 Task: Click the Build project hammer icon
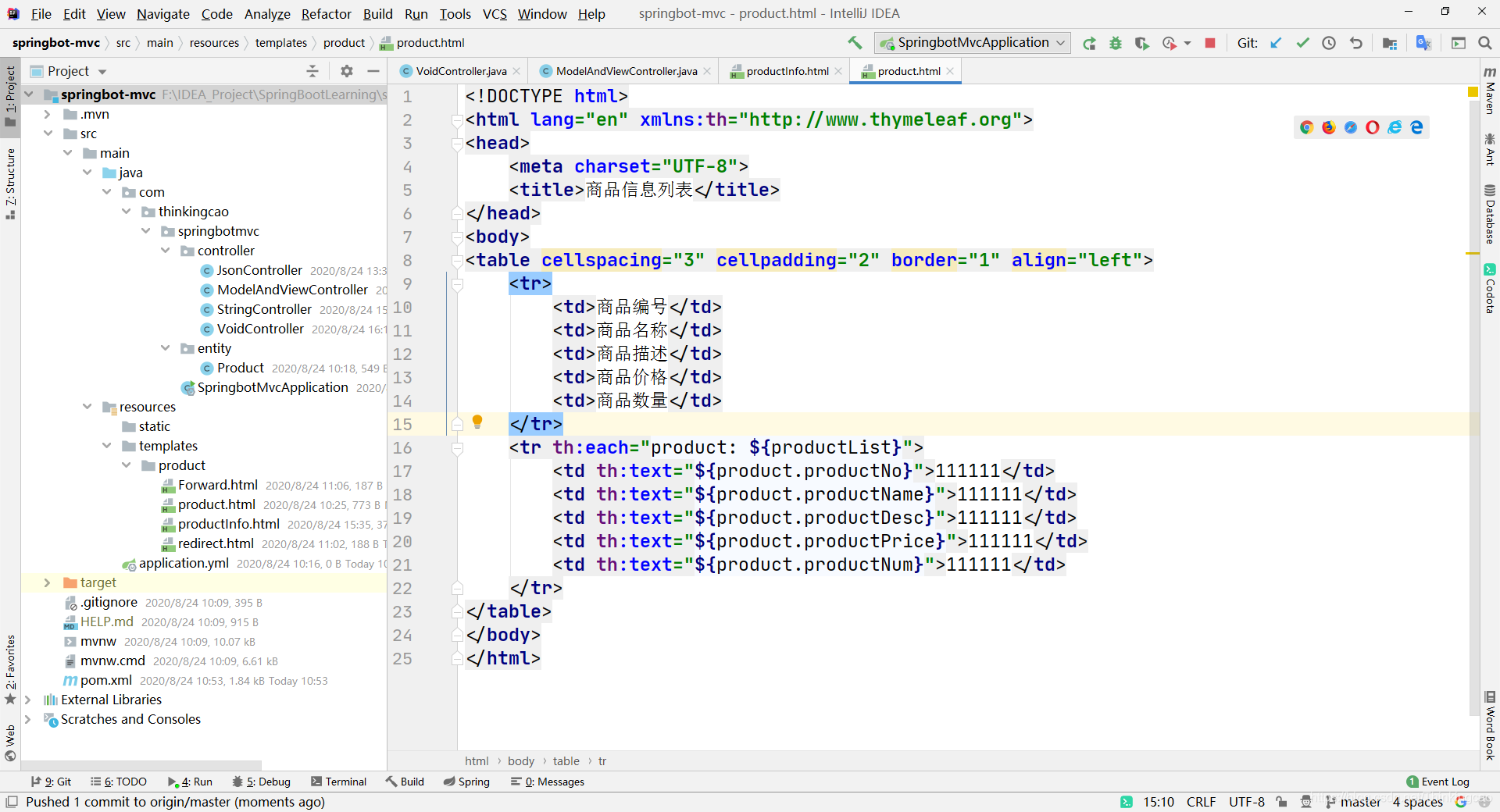coord(855,43)
